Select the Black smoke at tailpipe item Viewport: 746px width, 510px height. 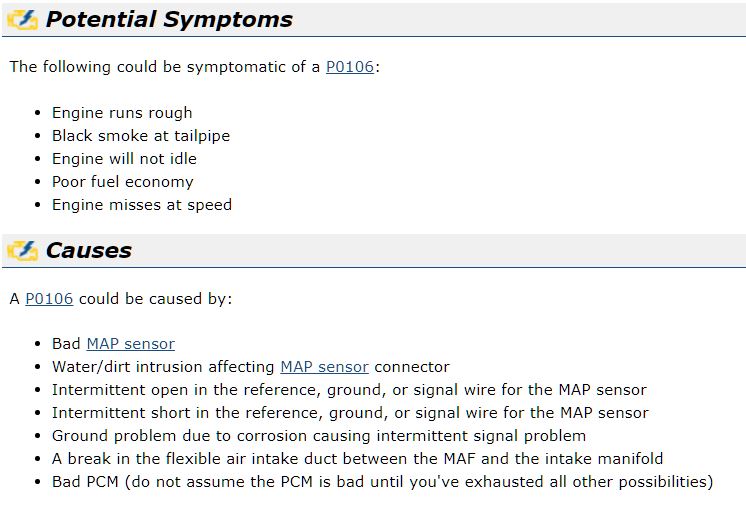(x=141, y=136)
